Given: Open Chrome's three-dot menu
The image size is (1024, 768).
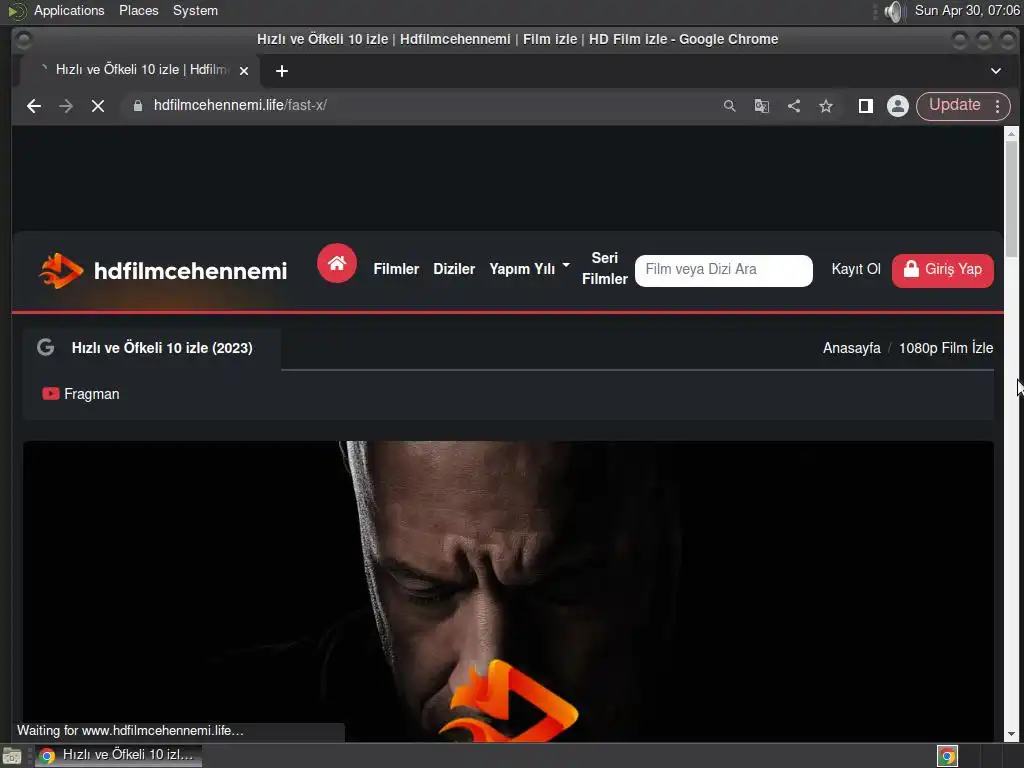Looking at the screenshot, I should 998,106.
